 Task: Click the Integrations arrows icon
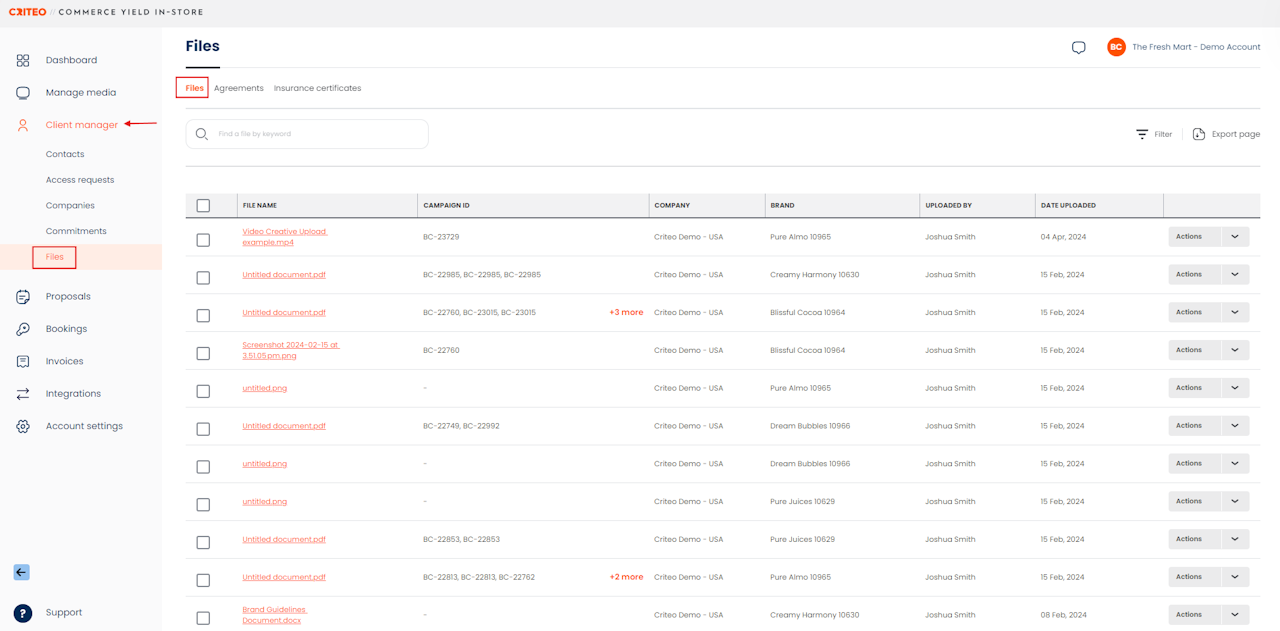coord(23,394)
